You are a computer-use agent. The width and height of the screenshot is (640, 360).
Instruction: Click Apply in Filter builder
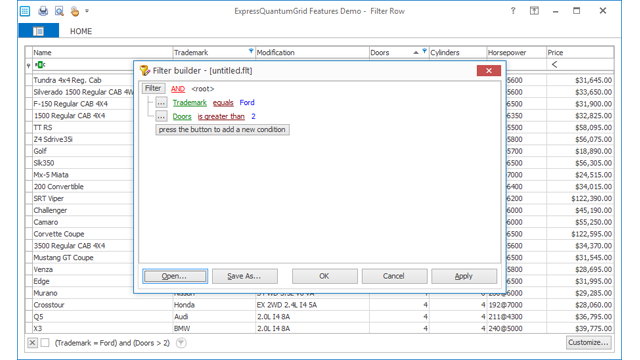click(464, 276)
